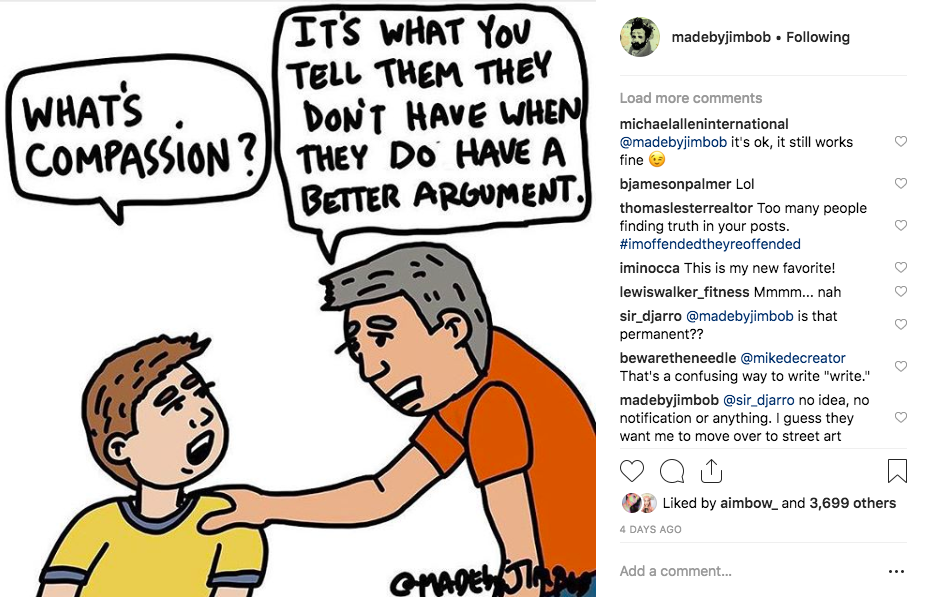The width and height of the screenshot is (928, 597).
Task: Like sir_djarro's comment
Action: pyautogui.click(x=900, y=324)
